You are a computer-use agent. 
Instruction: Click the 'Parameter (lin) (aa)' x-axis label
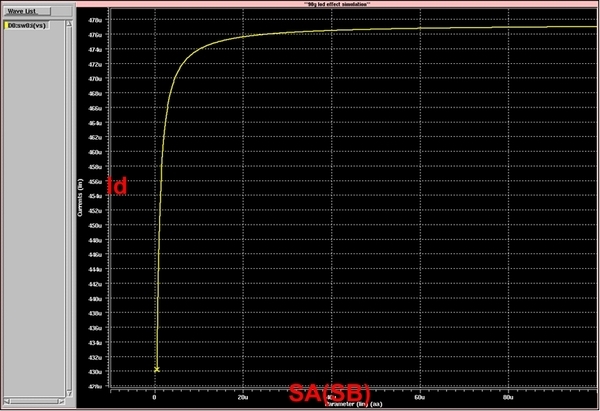click(353, 404)
